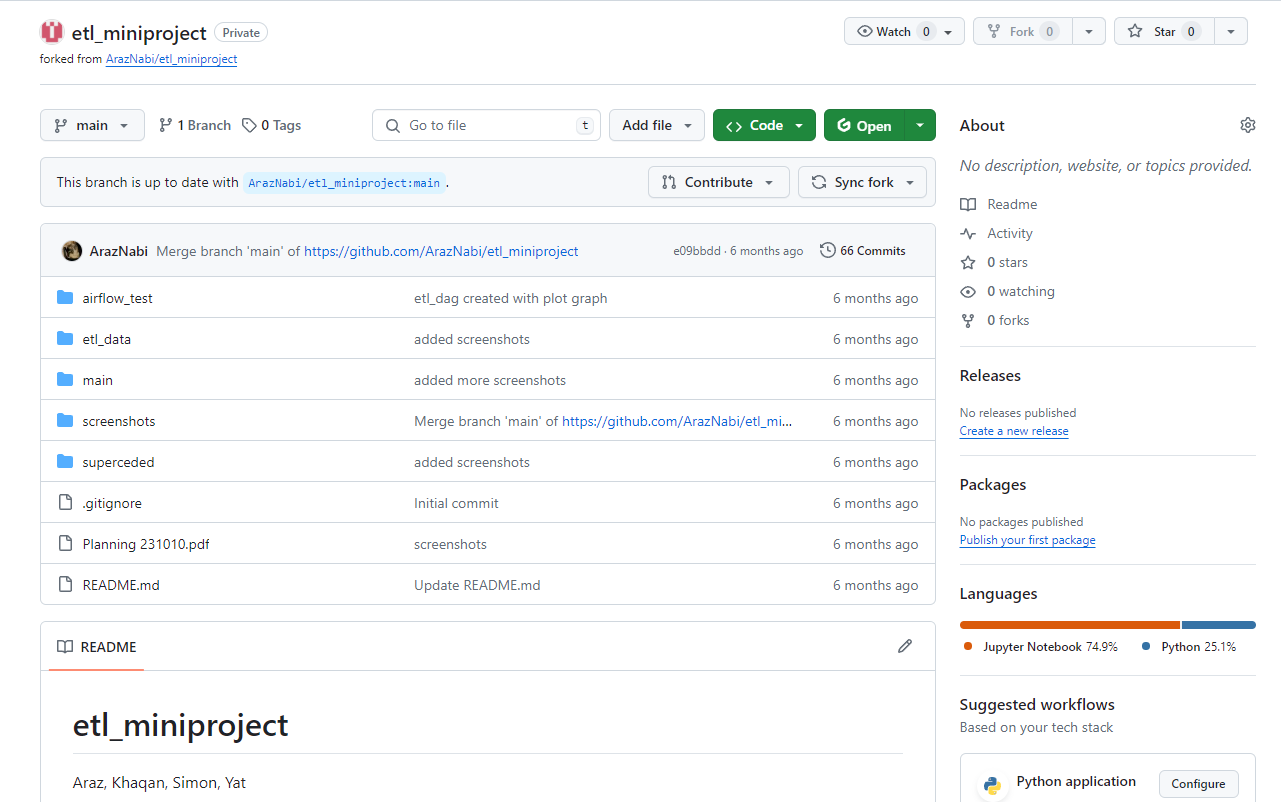Configure the Python application workflow

click(1198, 784)
